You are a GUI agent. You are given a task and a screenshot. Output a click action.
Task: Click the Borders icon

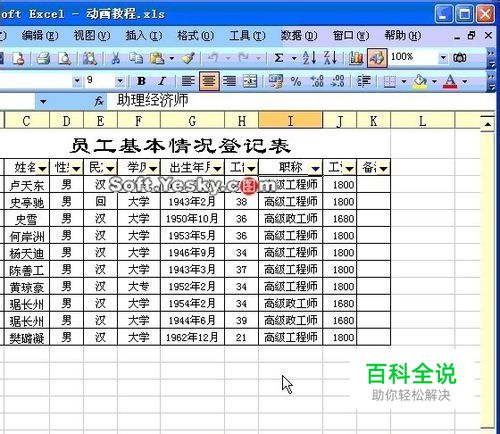[389, 81]
